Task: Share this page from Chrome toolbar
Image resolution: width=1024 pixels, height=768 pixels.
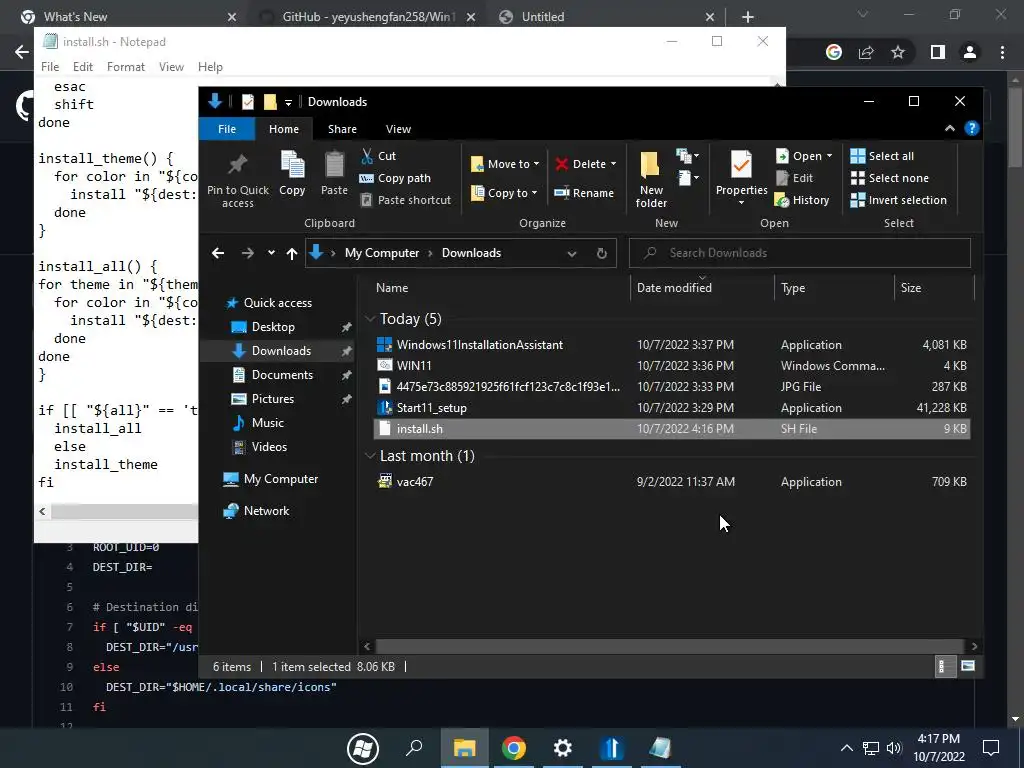Action: click(x=866, y=52)
